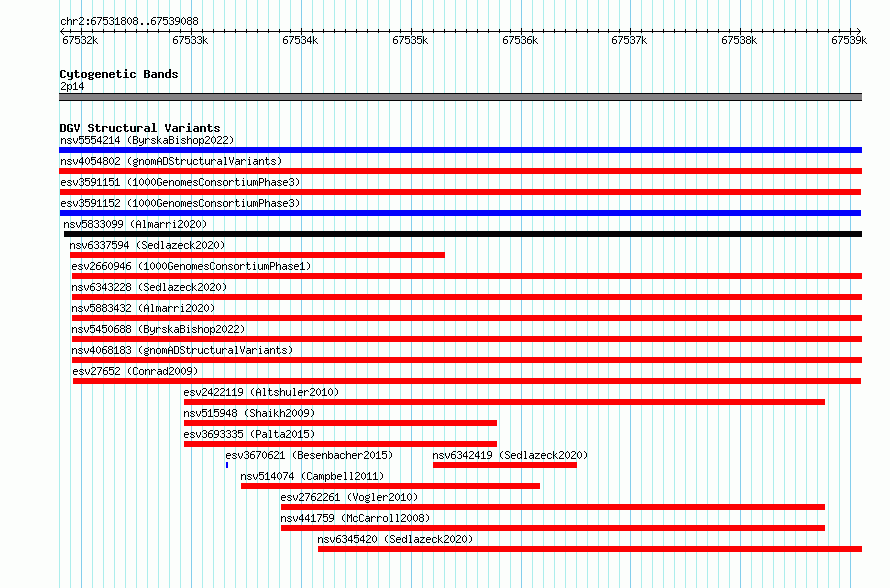Click the nsv5883432 (Almarri2020) label
This screenshot has height=588, width=890.
click(x=143, y=308)
